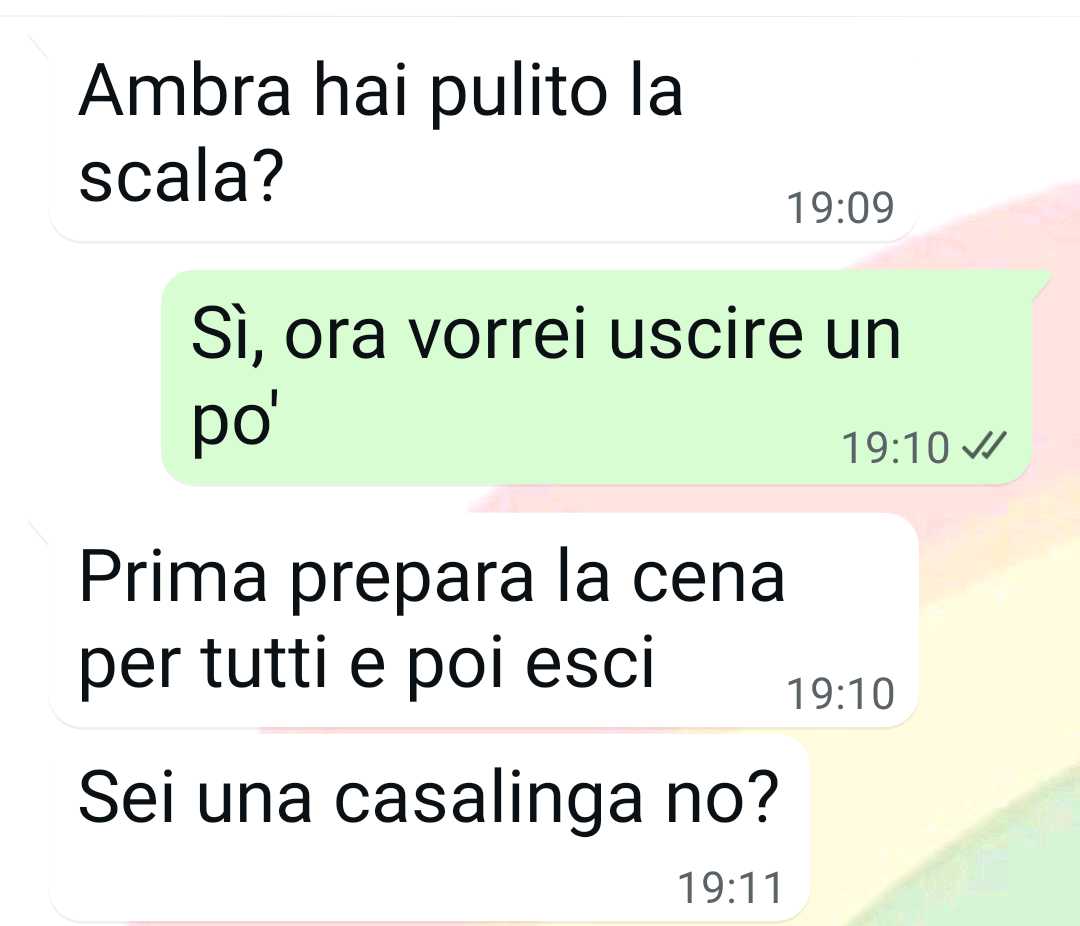Tap the word 'scala?' in first message
1080x926 pixels.
(x=181, y=176)
